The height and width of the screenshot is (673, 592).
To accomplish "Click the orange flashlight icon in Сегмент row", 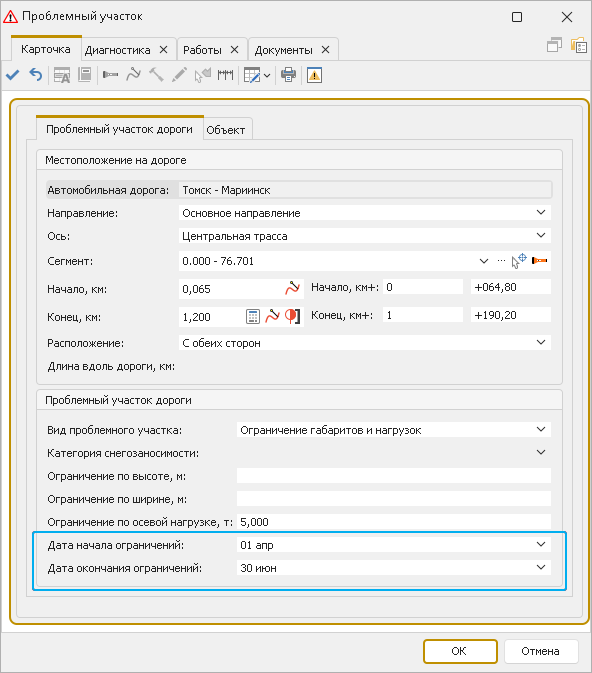I will pyautogui.click(x=540, y=261).
